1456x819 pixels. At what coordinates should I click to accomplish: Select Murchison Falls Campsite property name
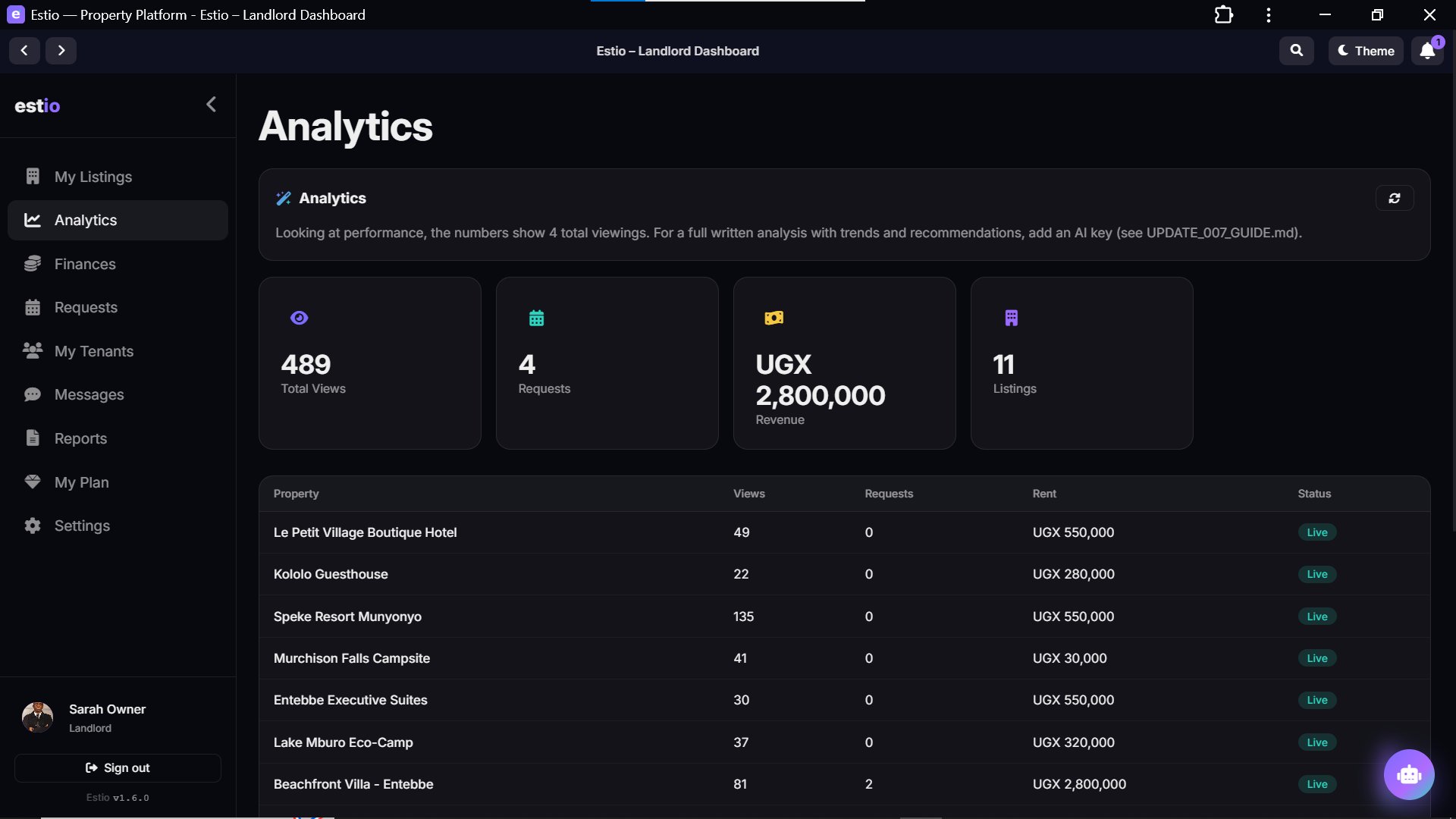click(351, 658)
